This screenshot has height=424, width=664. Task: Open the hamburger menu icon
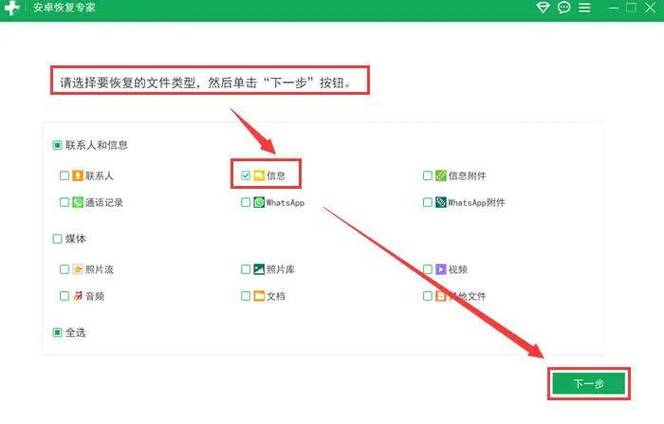click(x=584, y=7)
